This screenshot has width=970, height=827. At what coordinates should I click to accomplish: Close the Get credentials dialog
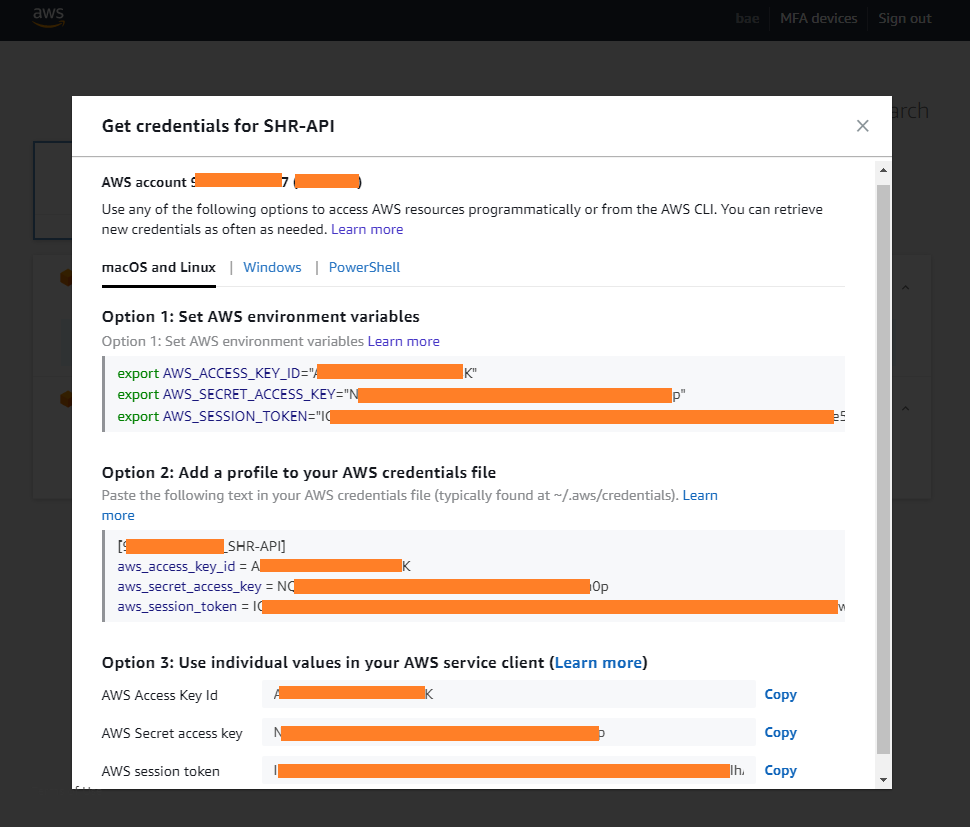[x=862, y=126]
